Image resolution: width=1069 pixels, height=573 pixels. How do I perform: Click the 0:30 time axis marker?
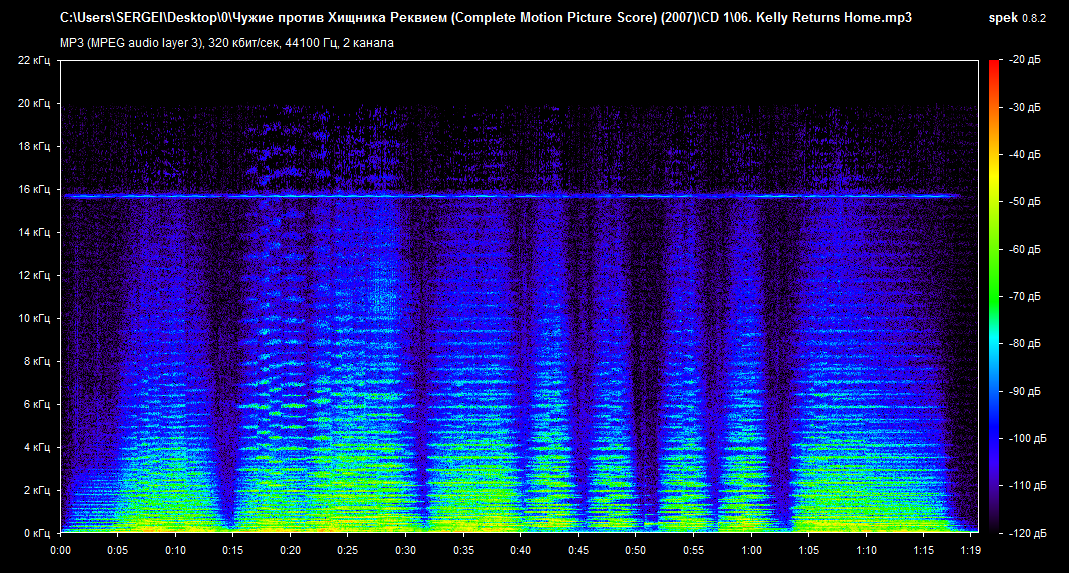tap(405, 549)
